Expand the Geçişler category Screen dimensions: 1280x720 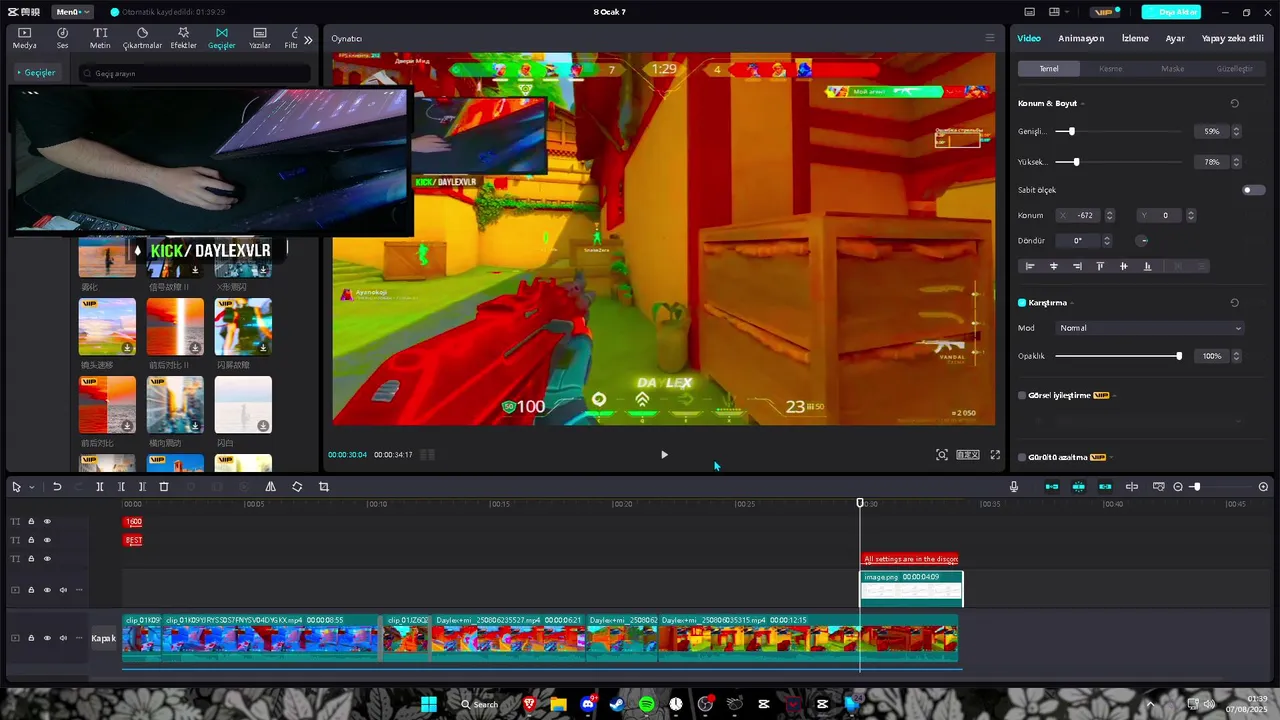[40, 72]
